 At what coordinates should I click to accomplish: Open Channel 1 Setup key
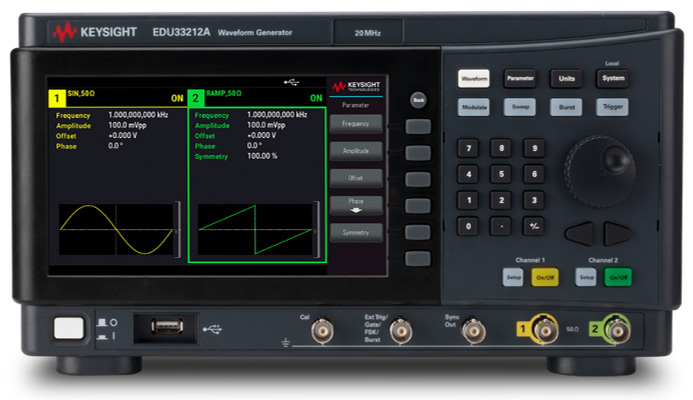click(513, 278)
